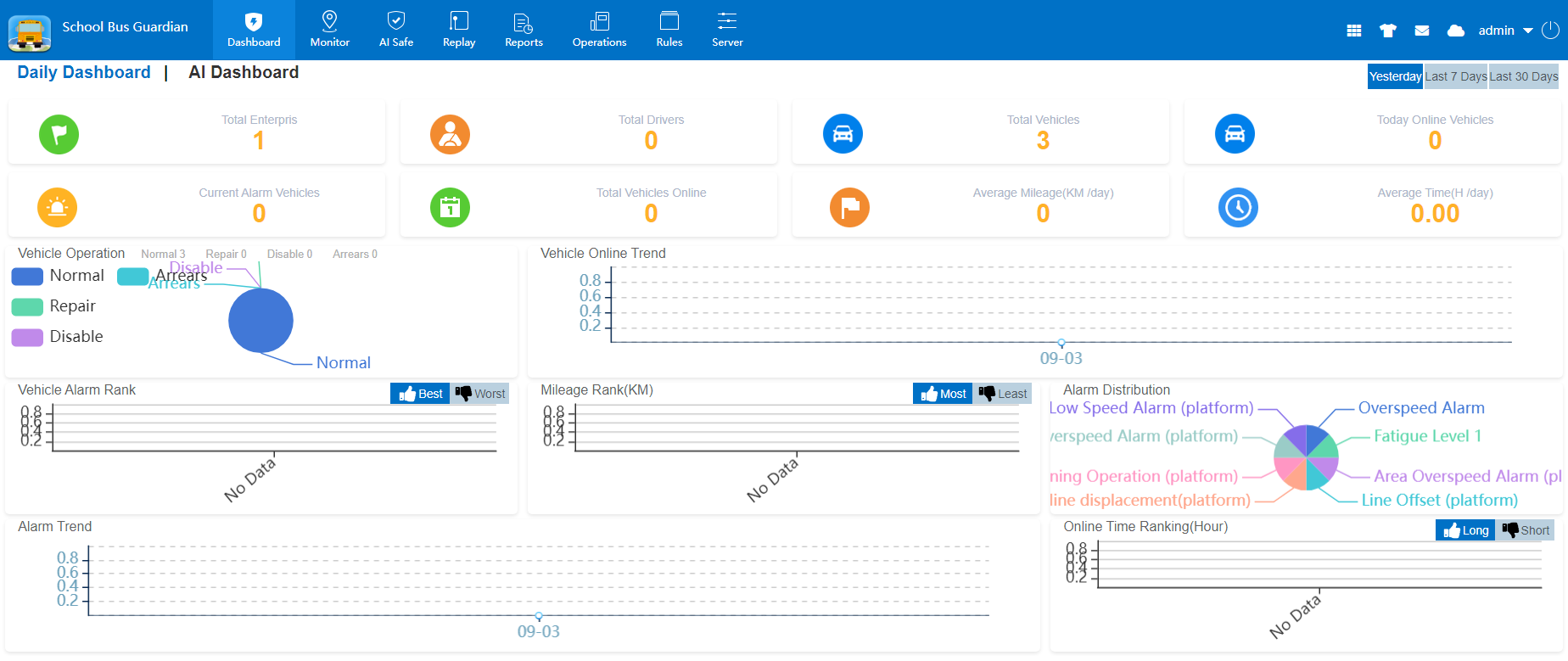Select the Last 7 Days range
The height and width of the screenshot is (661, 1568).
pyautogui.click(x=1456, y=76)
